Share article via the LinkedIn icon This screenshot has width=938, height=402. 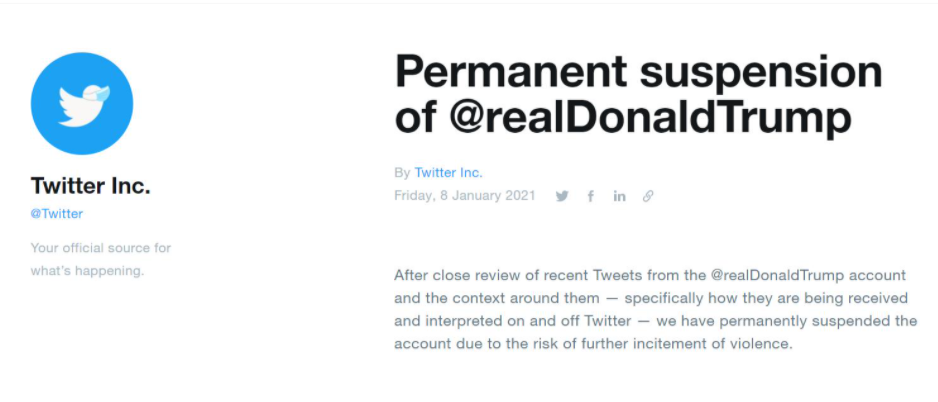(x=620, y=196)
